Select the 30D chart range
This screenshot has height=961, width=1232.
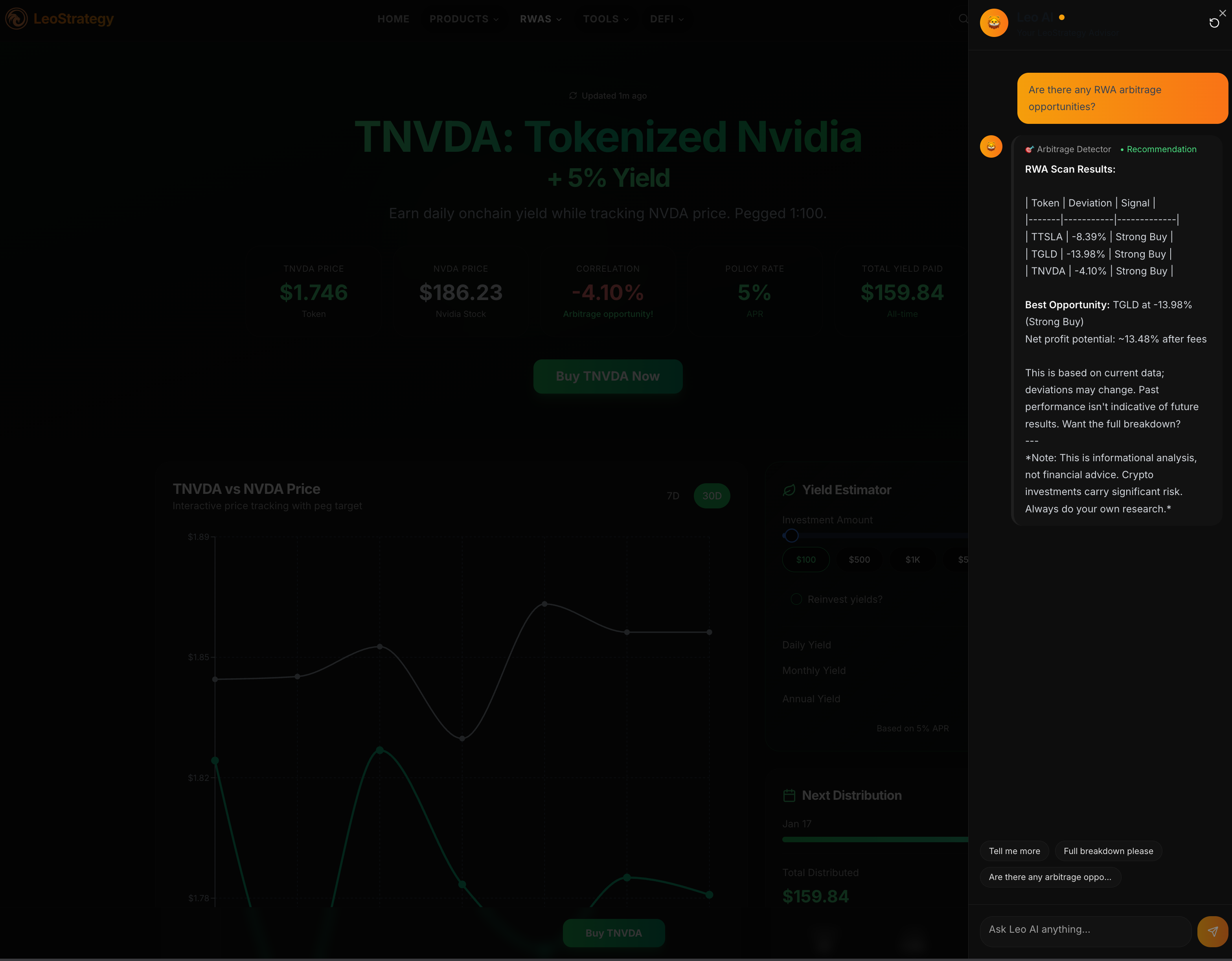[712, 495]
